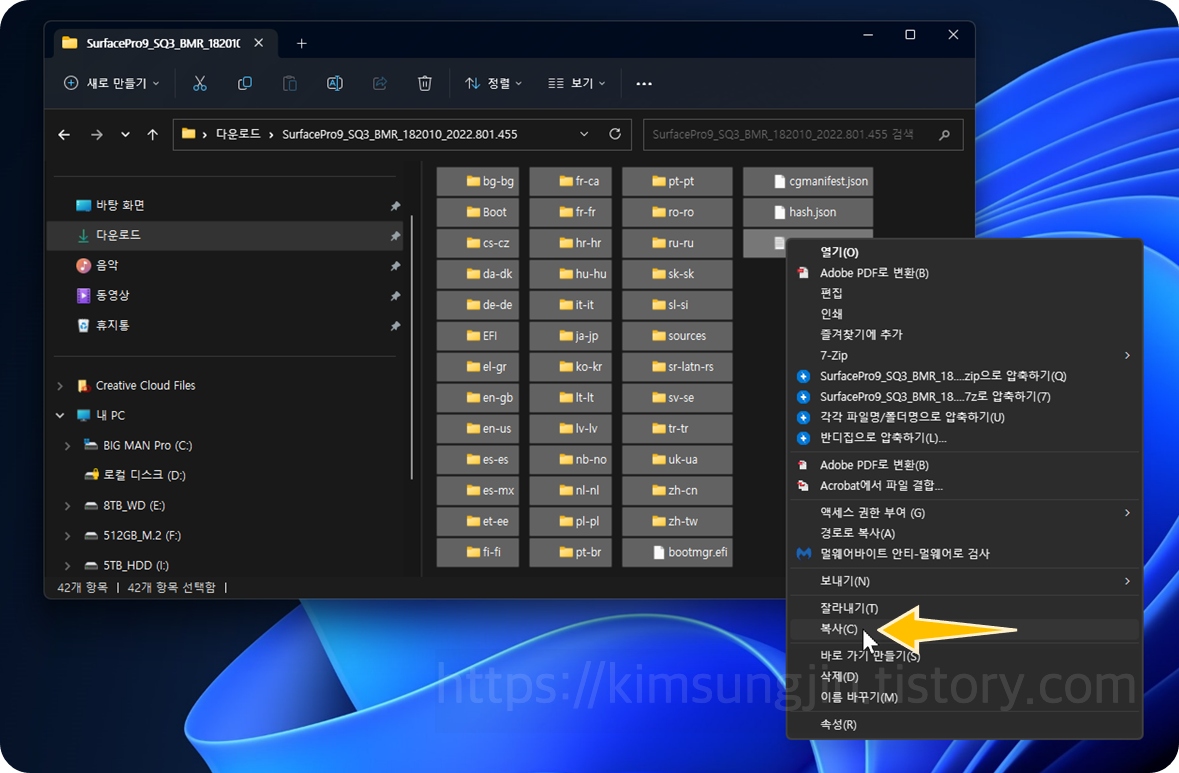Choose Acrobat에서 파일 결합 entry

[964, 486]
